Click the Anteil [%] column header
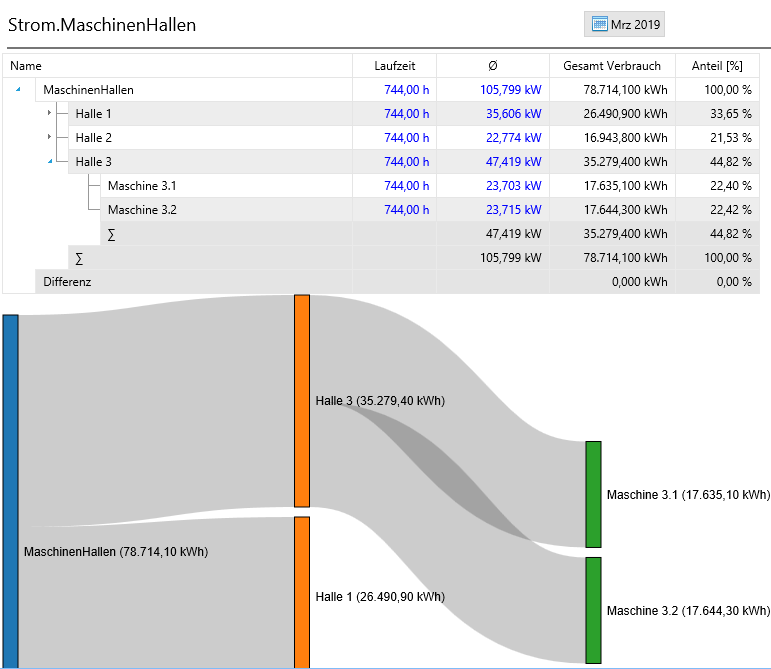Viewport: 771px width, 669px height. (x=716, y=66)
